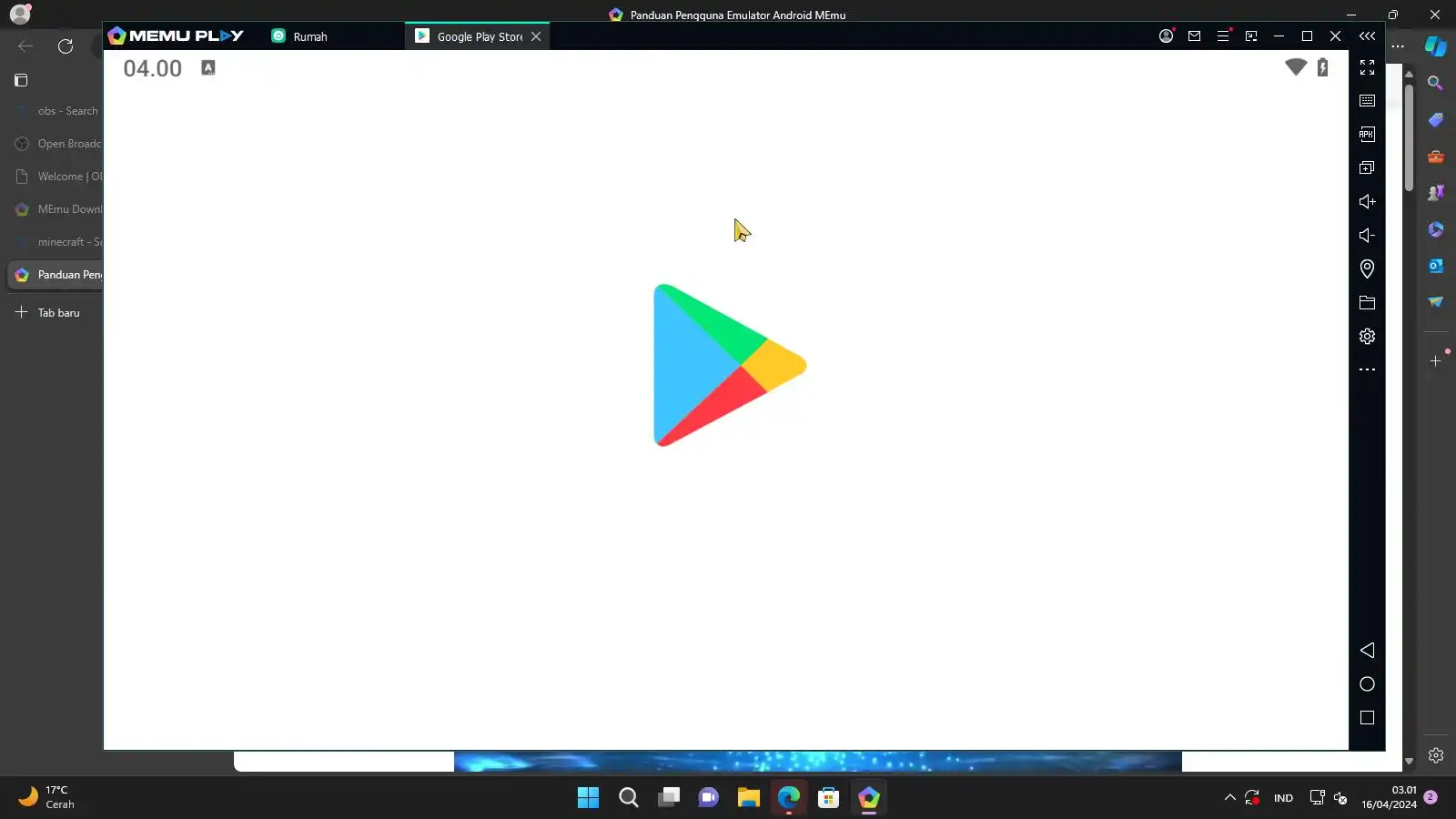Open the Edge sidebar shopping tag icon

(x=1435, y=119)
